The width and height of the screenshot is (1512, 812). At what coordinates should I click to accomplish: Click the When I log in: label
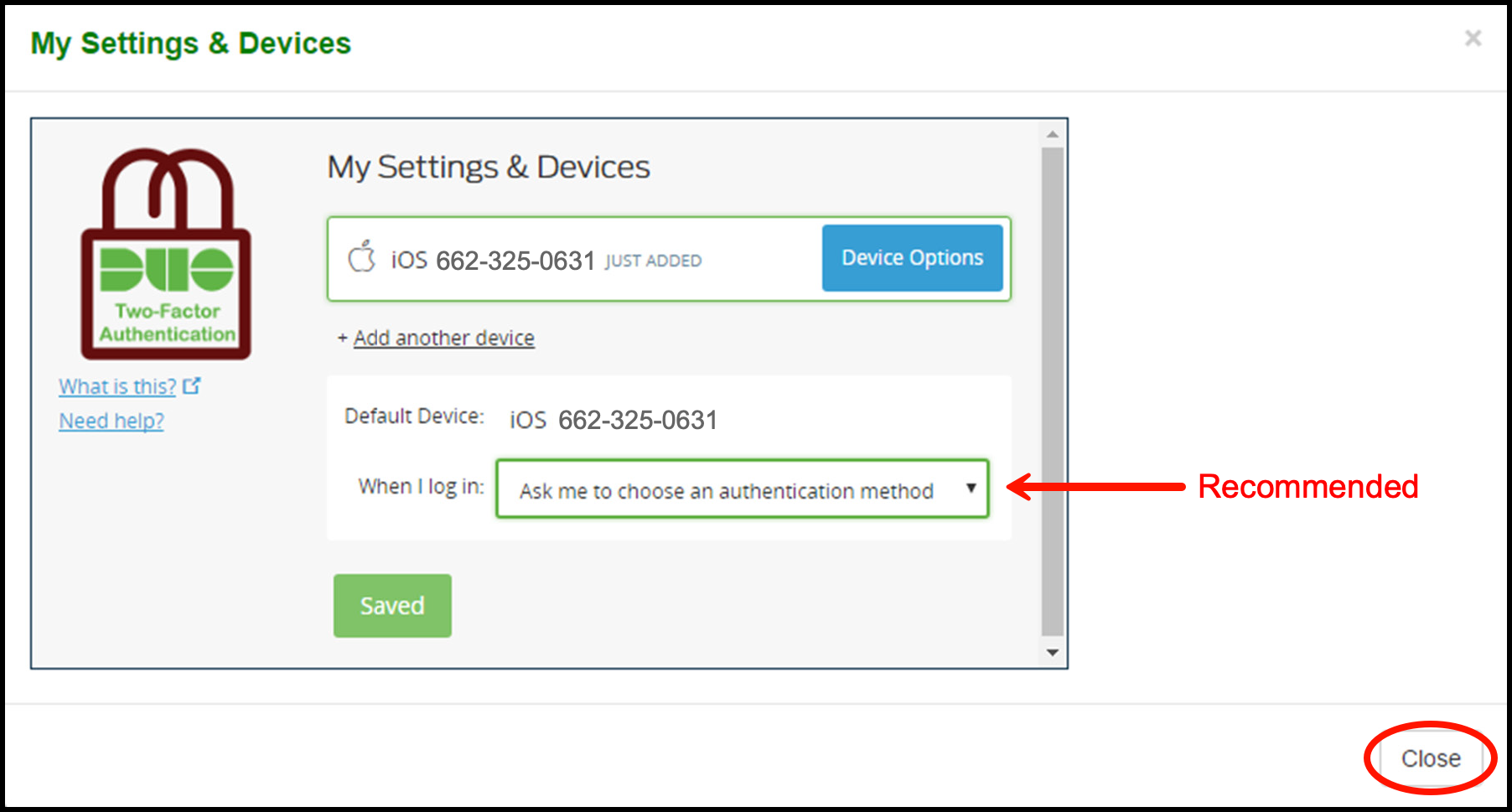422,487
